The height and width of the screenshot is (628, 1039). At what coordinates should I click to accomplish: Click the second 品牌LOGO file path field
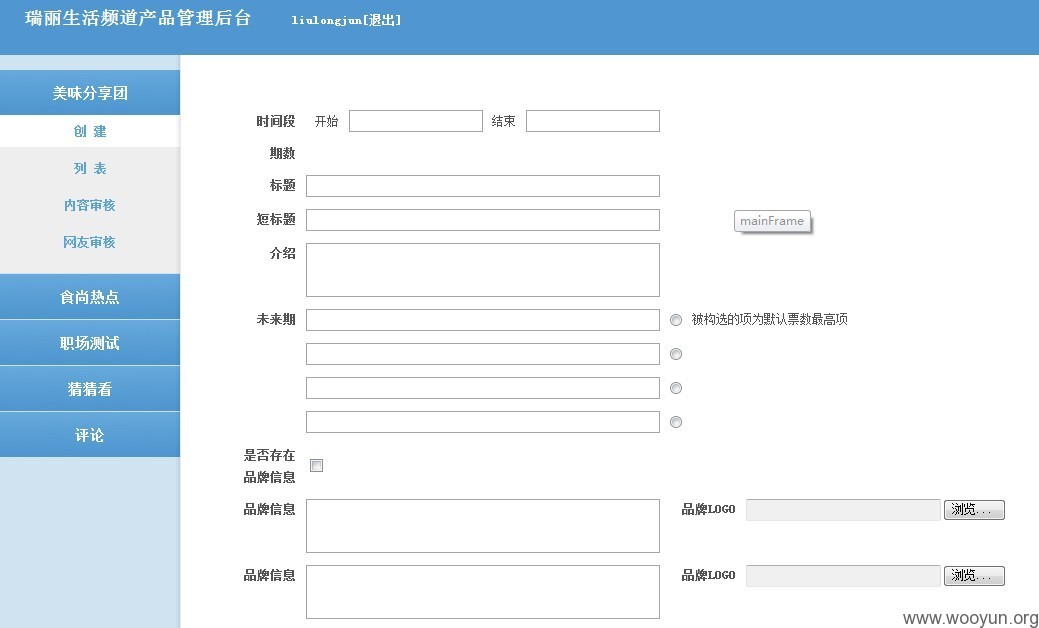843,576
